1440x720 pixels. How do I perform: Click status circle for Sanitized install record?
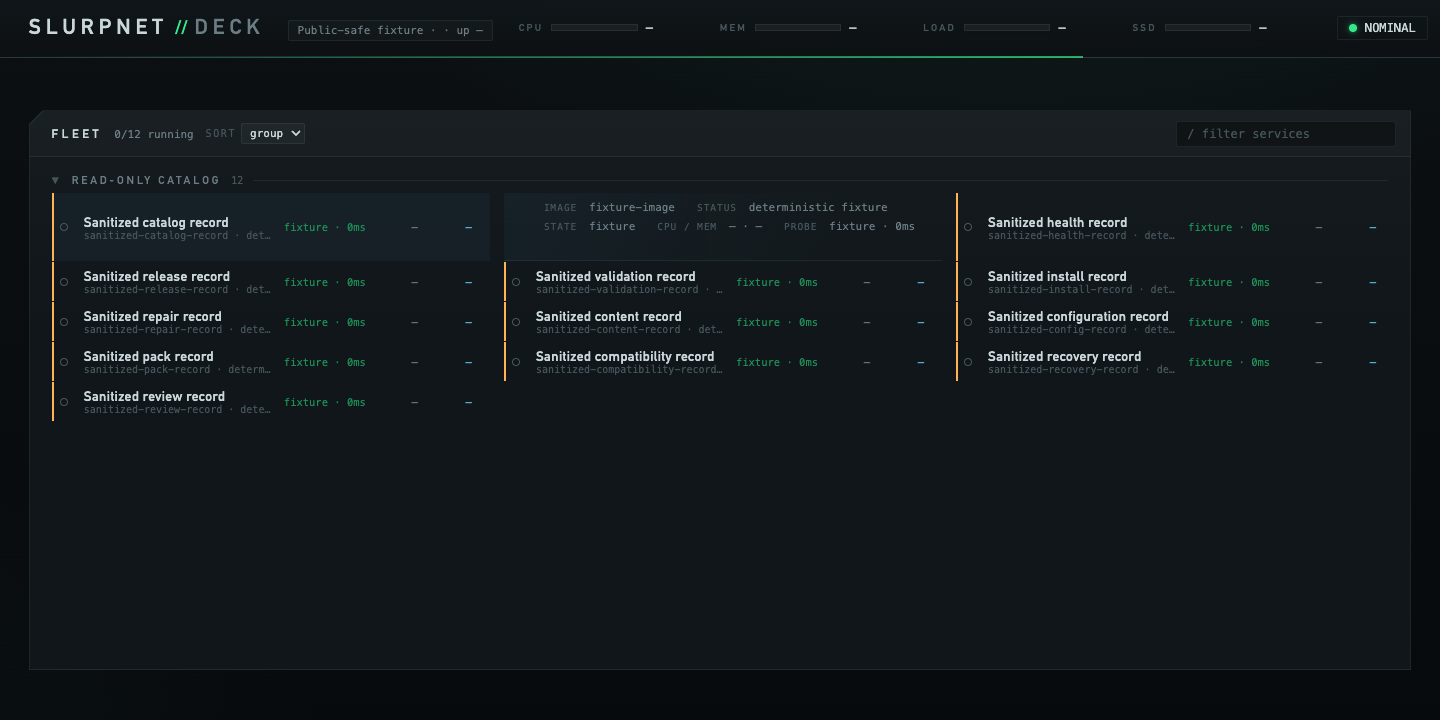tap(968, 282)
